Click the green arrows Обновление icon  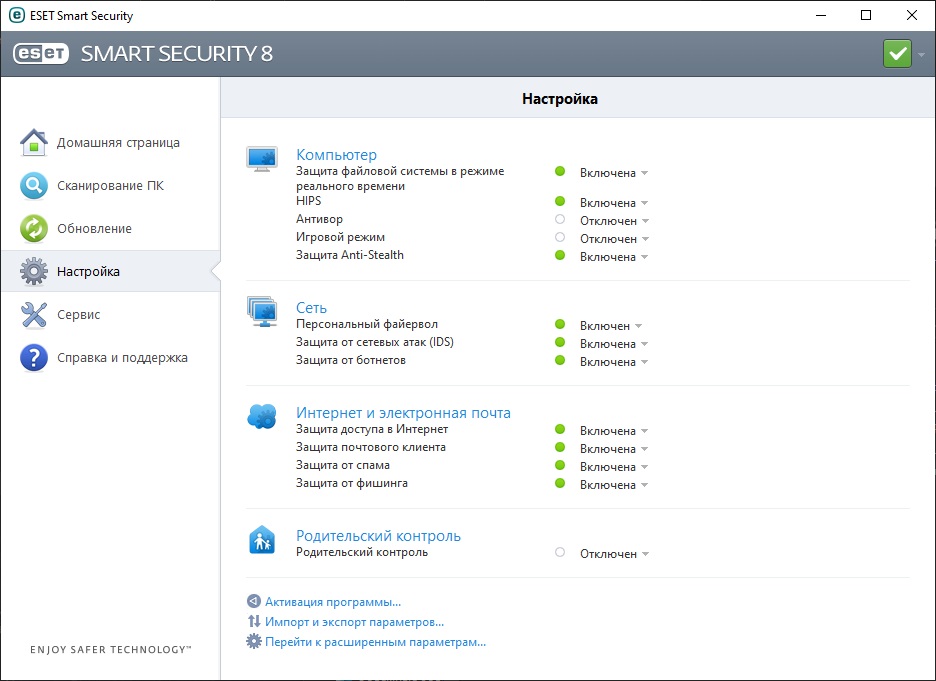34,229
